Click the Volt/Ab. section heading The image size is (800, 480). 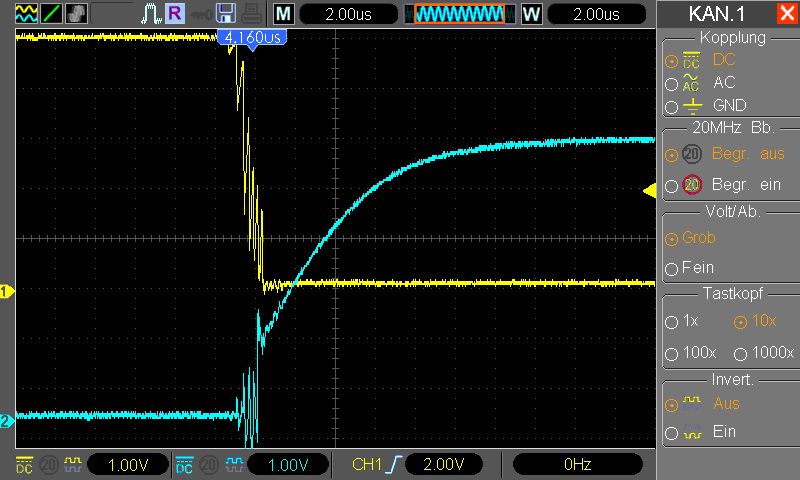pyautogui.click(x=733, y=211)
